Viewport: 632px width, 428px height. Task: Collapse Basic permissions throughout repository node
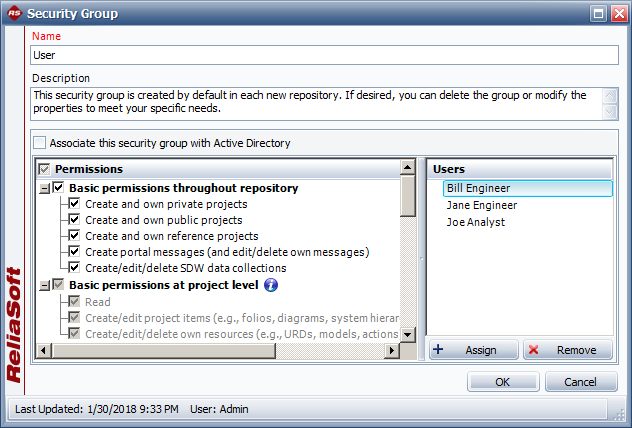[44, 188]
